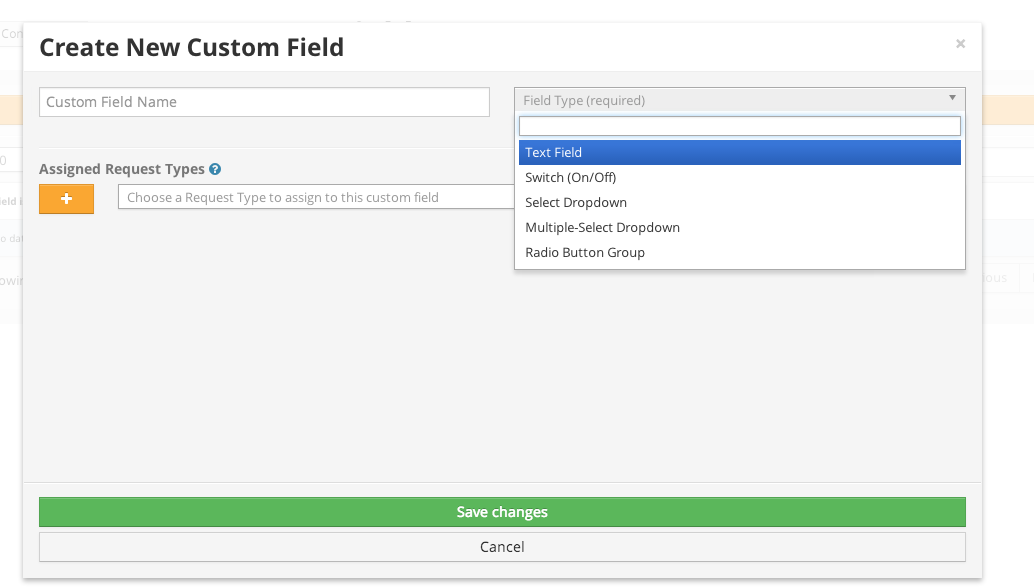The width and height of the screenshot is (1034, 587).
Task: Click the Assigned Request Types label
Action: (x=122, y=169)
